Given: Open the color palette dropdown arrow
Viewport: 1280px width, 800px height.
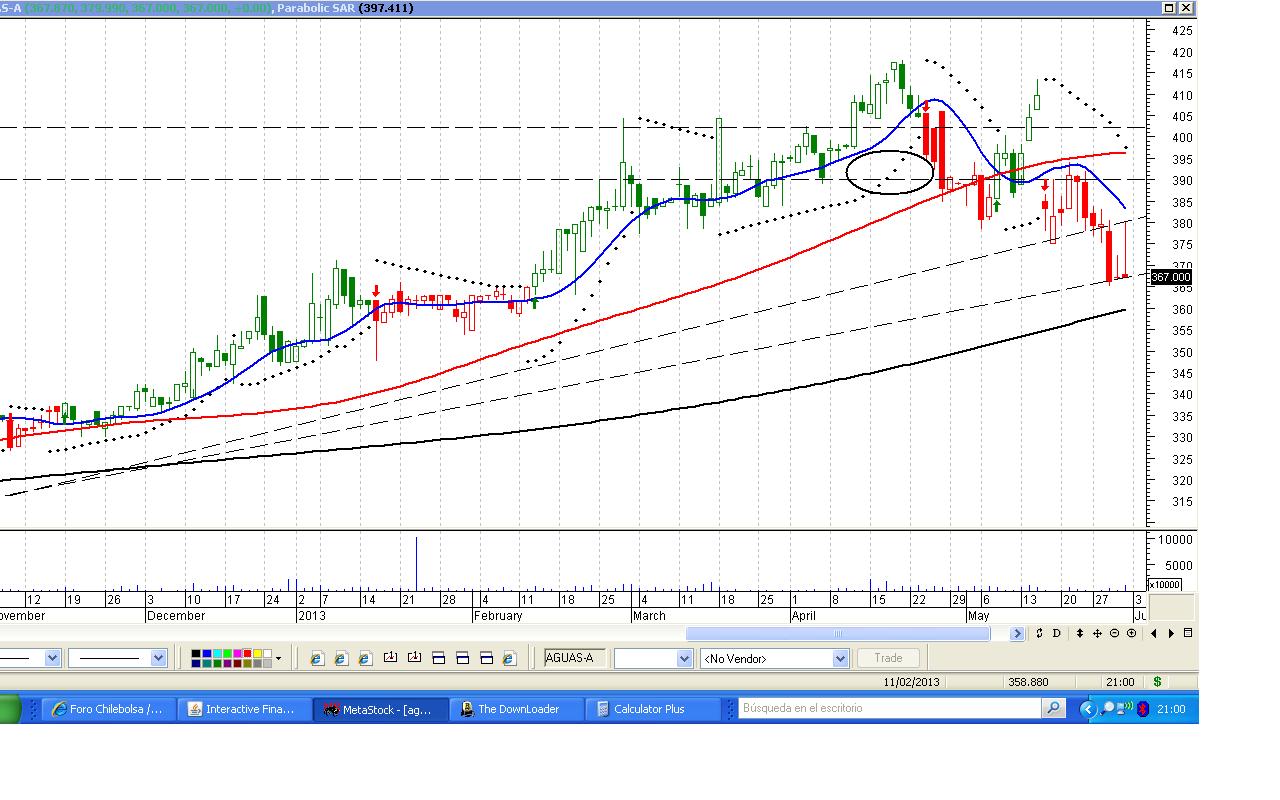Looking at the screenshot, I should (278, 658).
